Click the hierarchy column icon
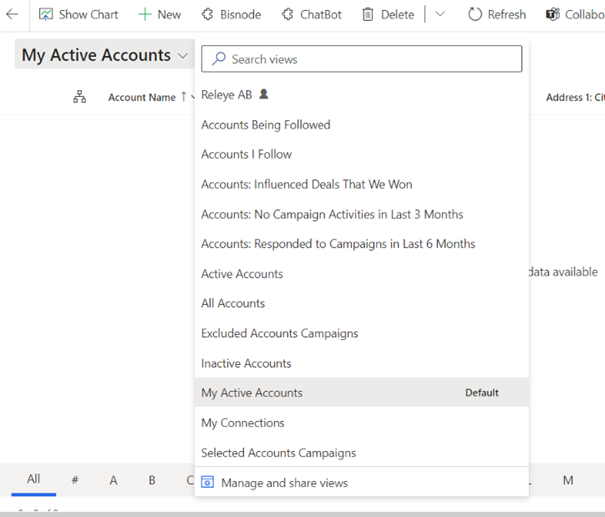This screenshot has height=517, width=605. pyautogui.click(x=80, y=97)
